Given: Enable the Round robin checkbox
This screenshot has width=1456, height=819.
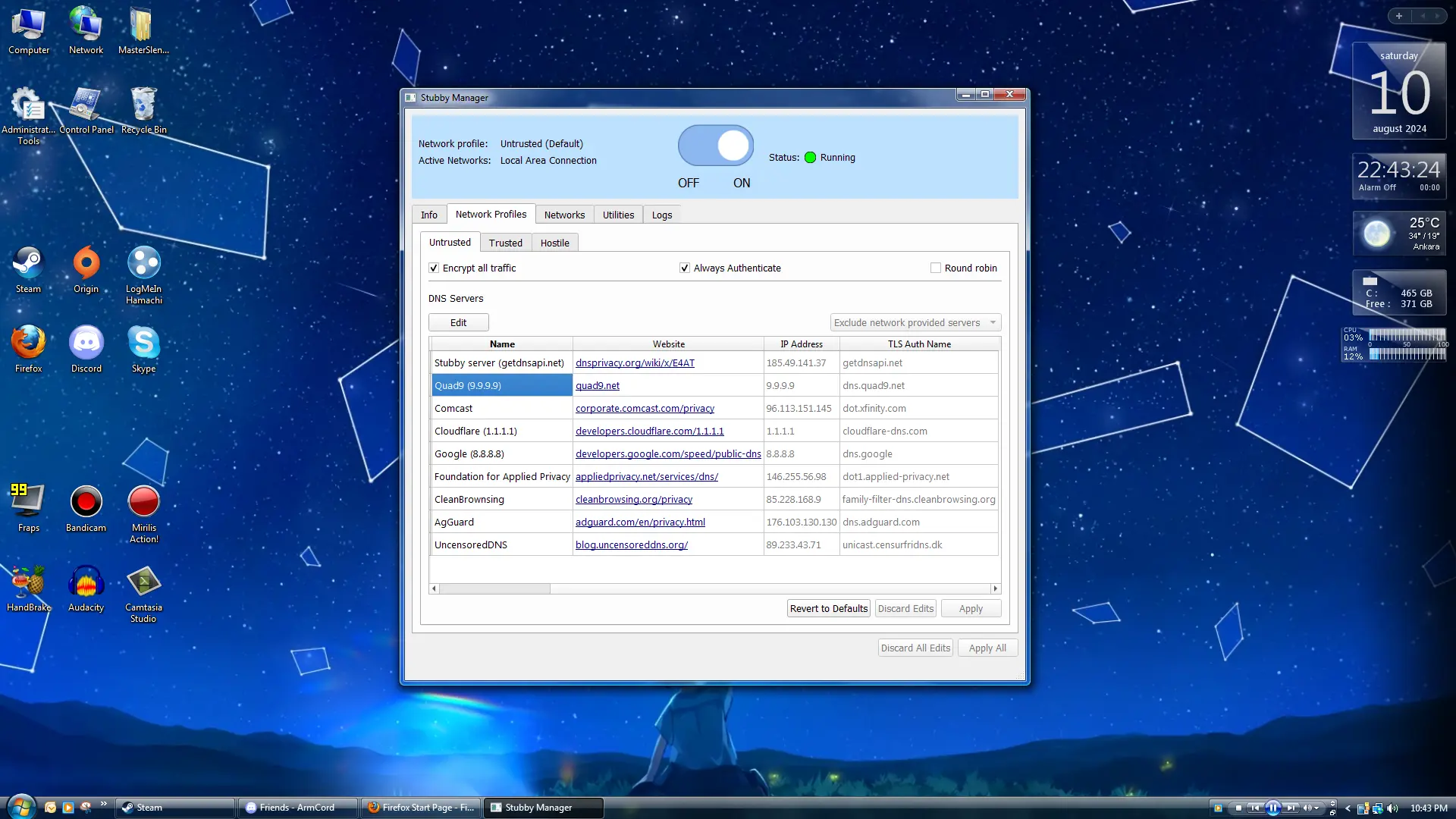Looking at the screenshot, I should tap(936, 268).
